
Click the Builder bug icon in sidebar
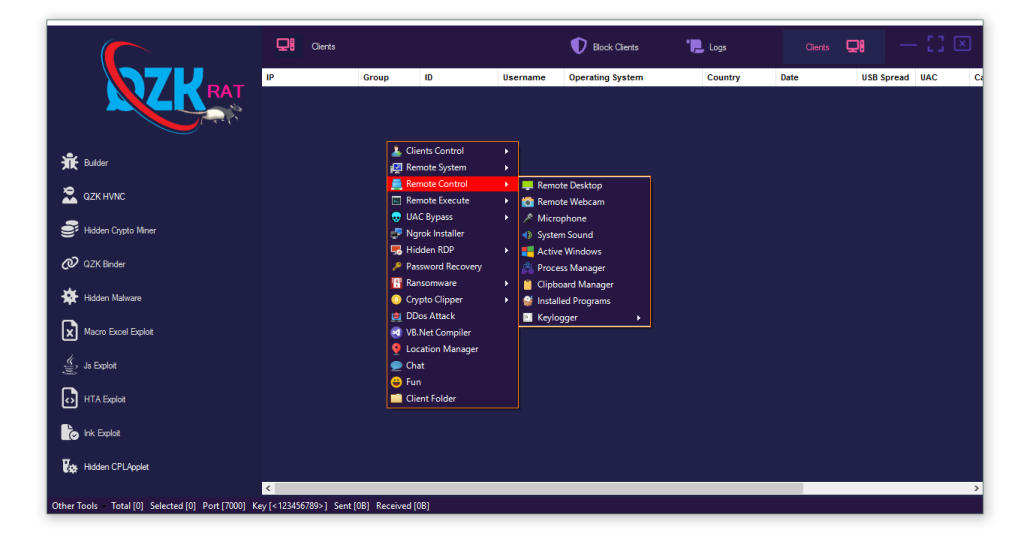tap(69, 162)
